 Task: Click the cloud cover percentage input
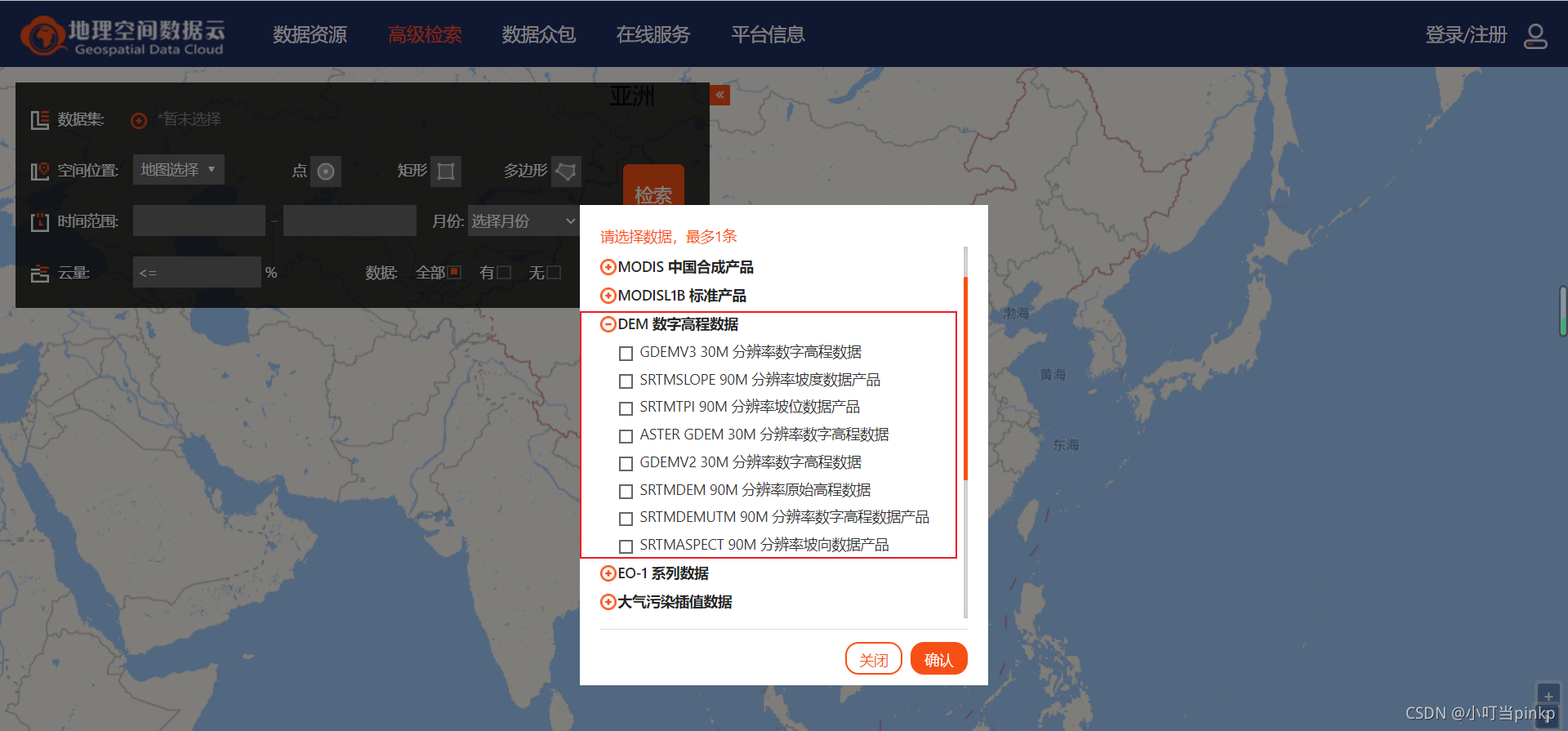(197, 272)
